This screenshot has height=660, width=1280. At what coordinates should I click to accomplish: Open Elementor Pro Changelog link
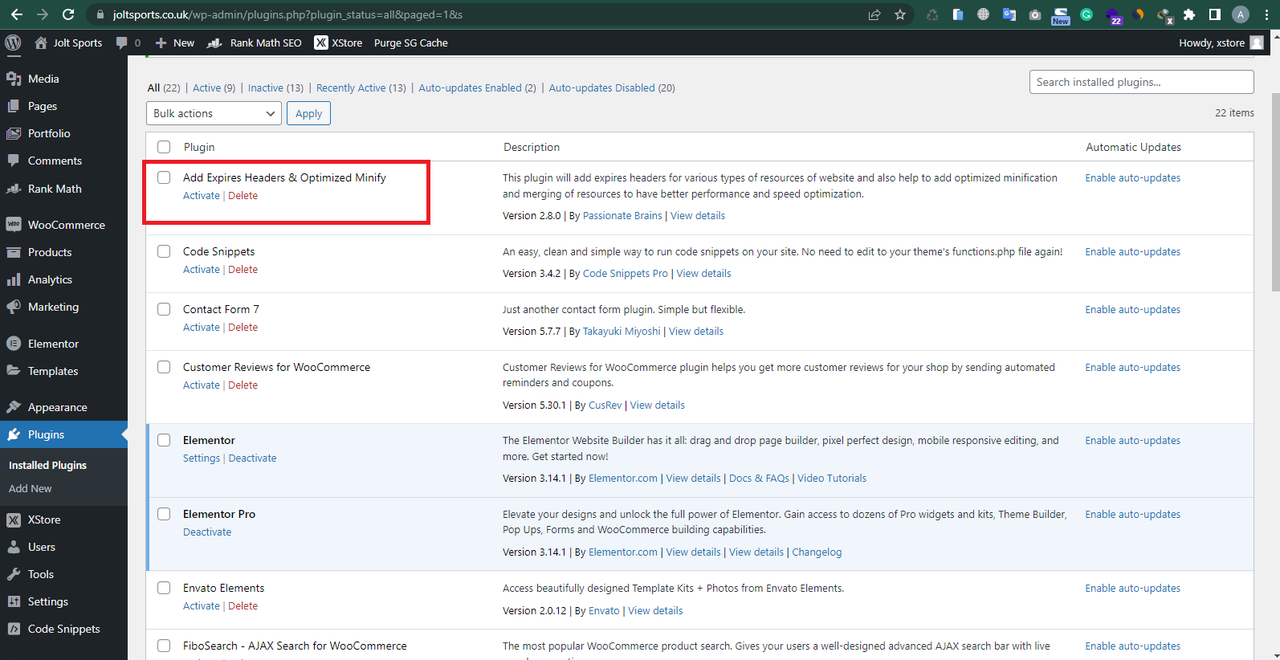pyautogui.click(x=817, y=552)
